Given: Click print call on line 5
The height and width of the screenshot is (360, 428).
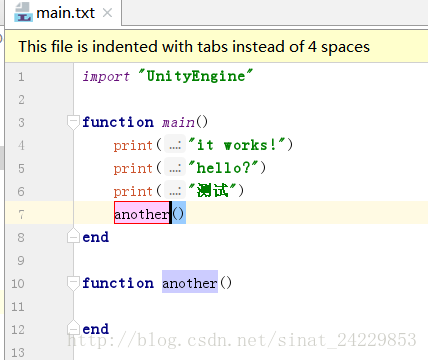Looking at the screenshot, I should click(x=133, y=169).
